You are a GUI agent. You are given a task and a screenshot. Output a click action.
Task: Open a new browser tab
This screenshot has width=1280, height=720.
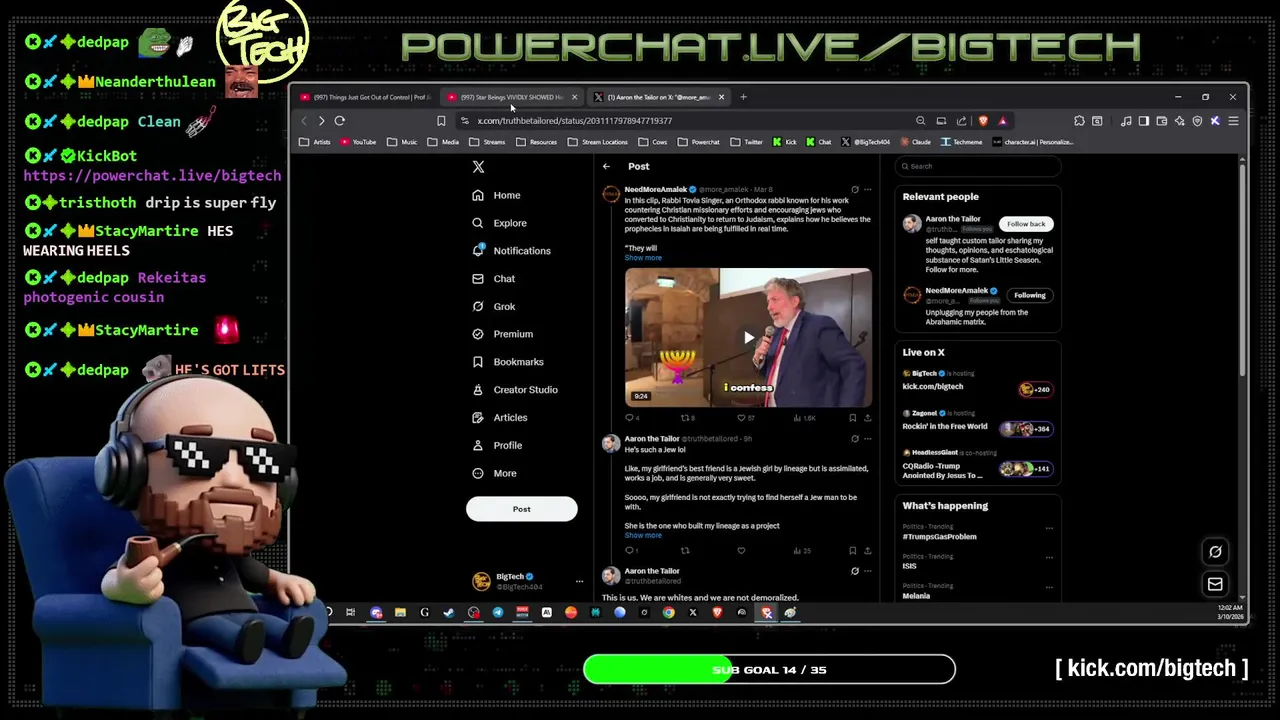click(743, 97)
